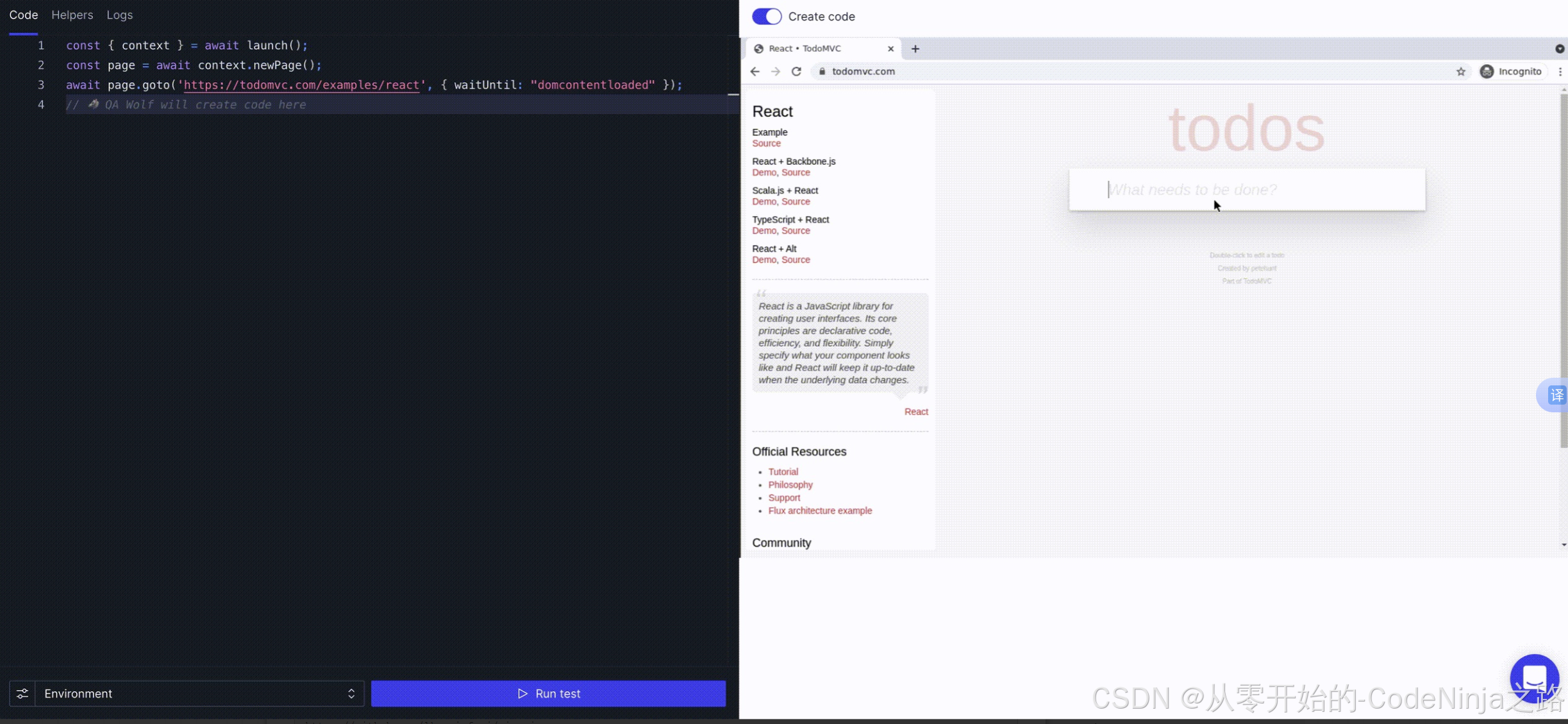The width and height of the screenshot is (1568, 724).
Task: Open the Environment dropdown
Action: click(199, 694)
